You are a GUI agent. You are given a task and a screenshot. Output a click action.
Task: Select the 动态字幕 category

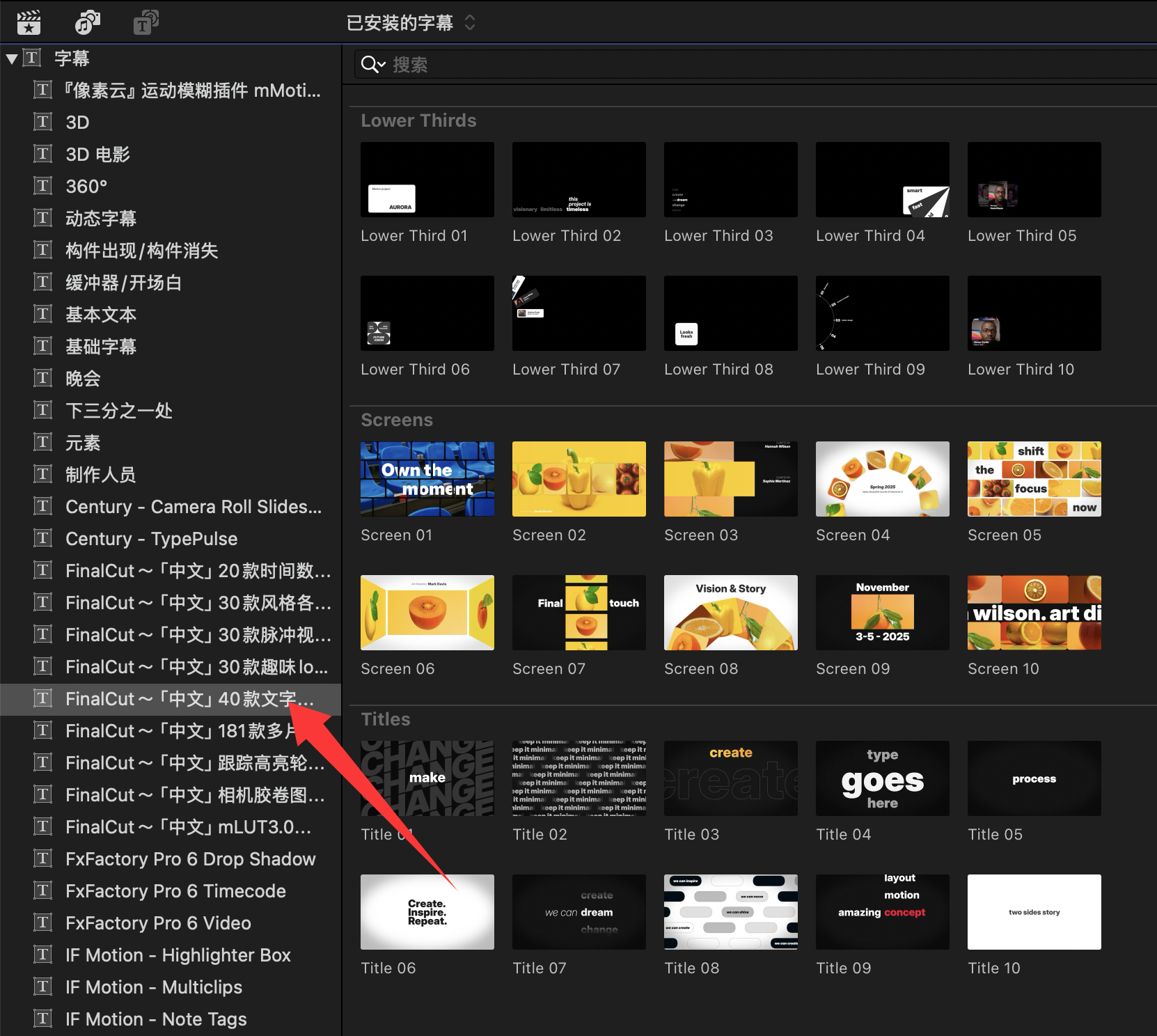coord(101,218)
